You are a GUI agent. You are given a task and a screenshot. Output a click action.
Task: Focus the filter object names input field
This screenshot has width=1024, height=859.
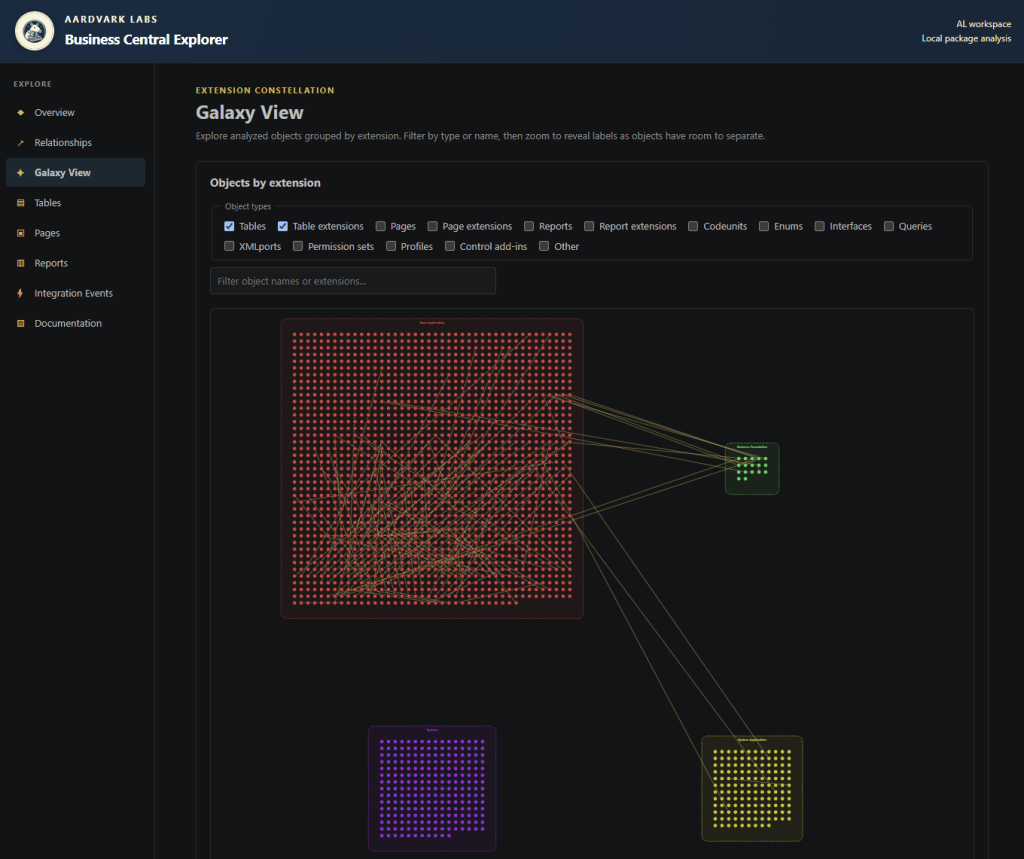[353, 281]
